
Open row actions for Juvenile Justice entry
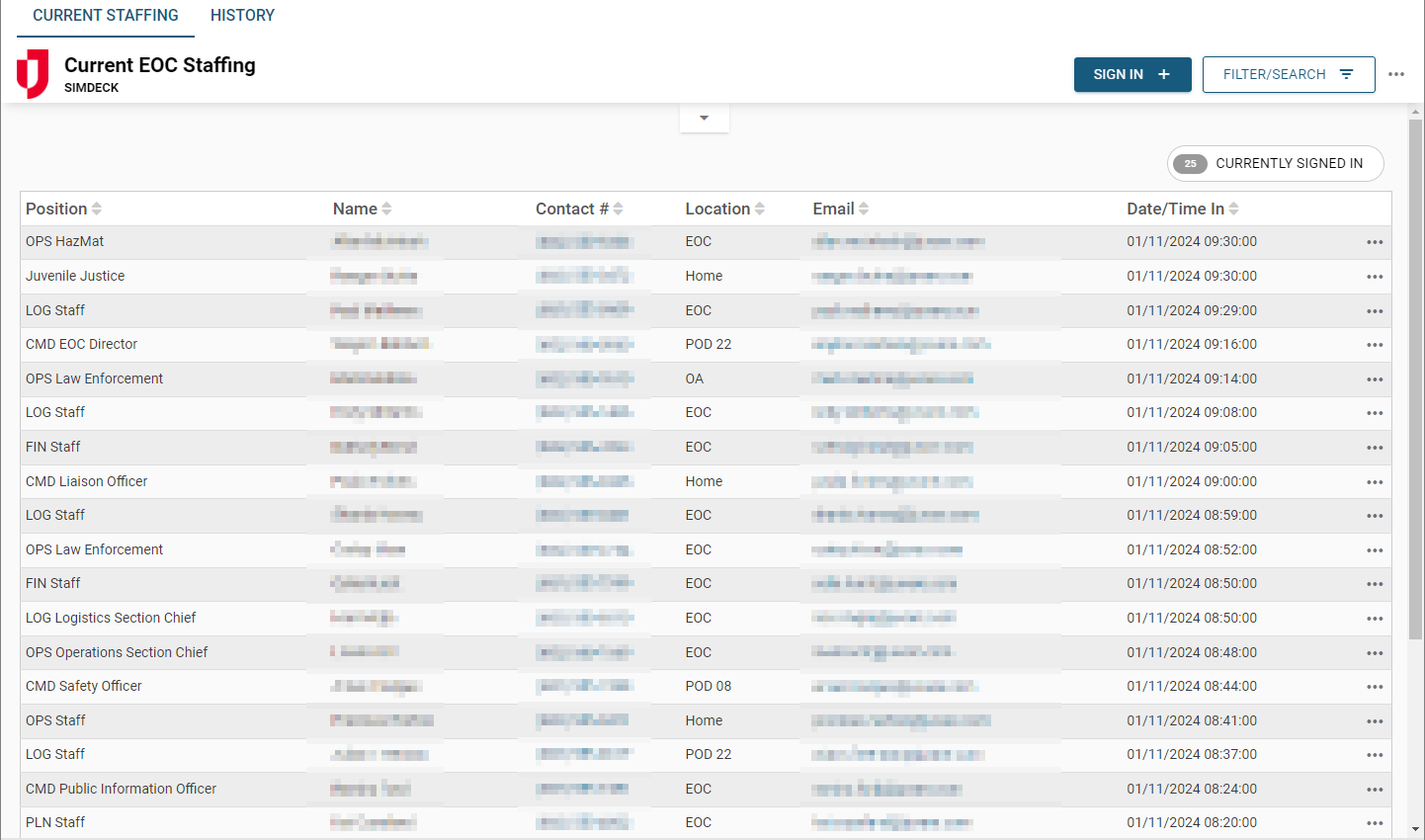(1374, 277)
